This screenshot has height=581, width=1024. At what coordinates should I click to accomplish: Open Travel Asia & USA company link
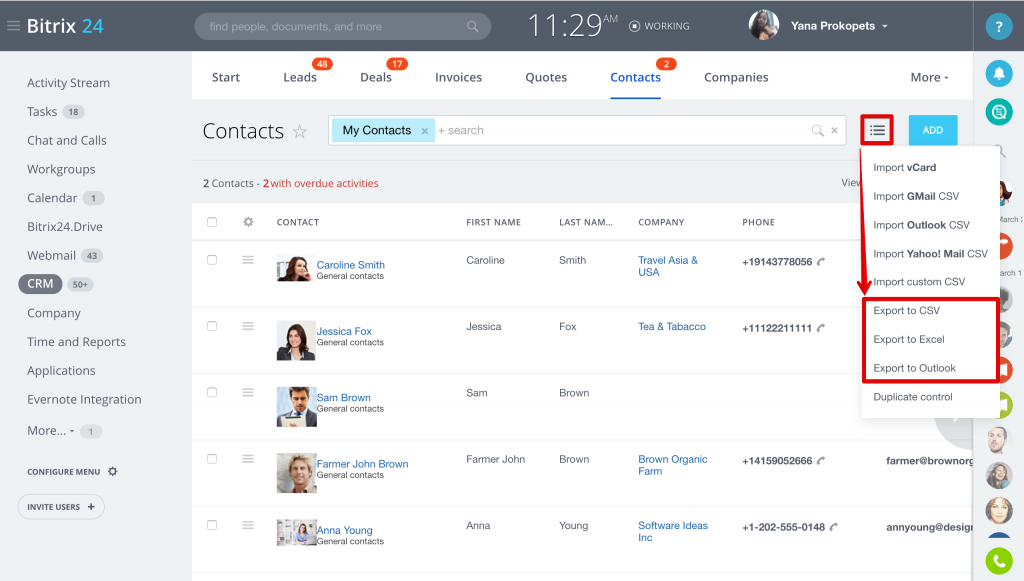(667, 266)
